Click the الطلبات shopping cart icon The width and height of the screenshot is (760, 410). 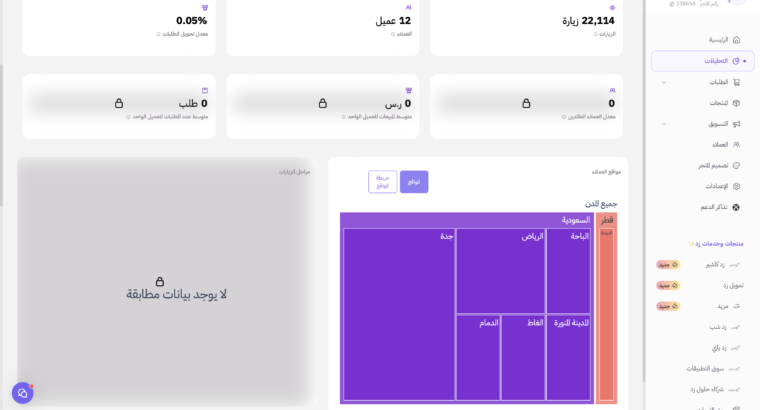736,82
